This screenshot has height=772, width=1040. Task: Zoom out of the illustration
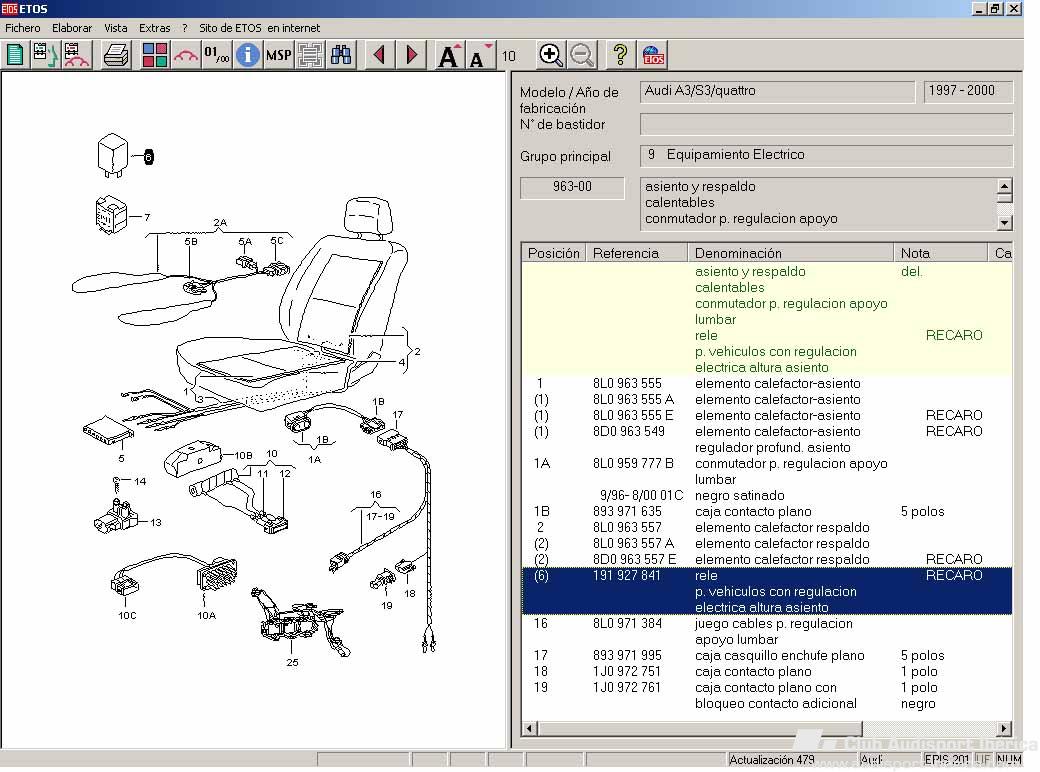pyautogui.click(x=582, y=54)
